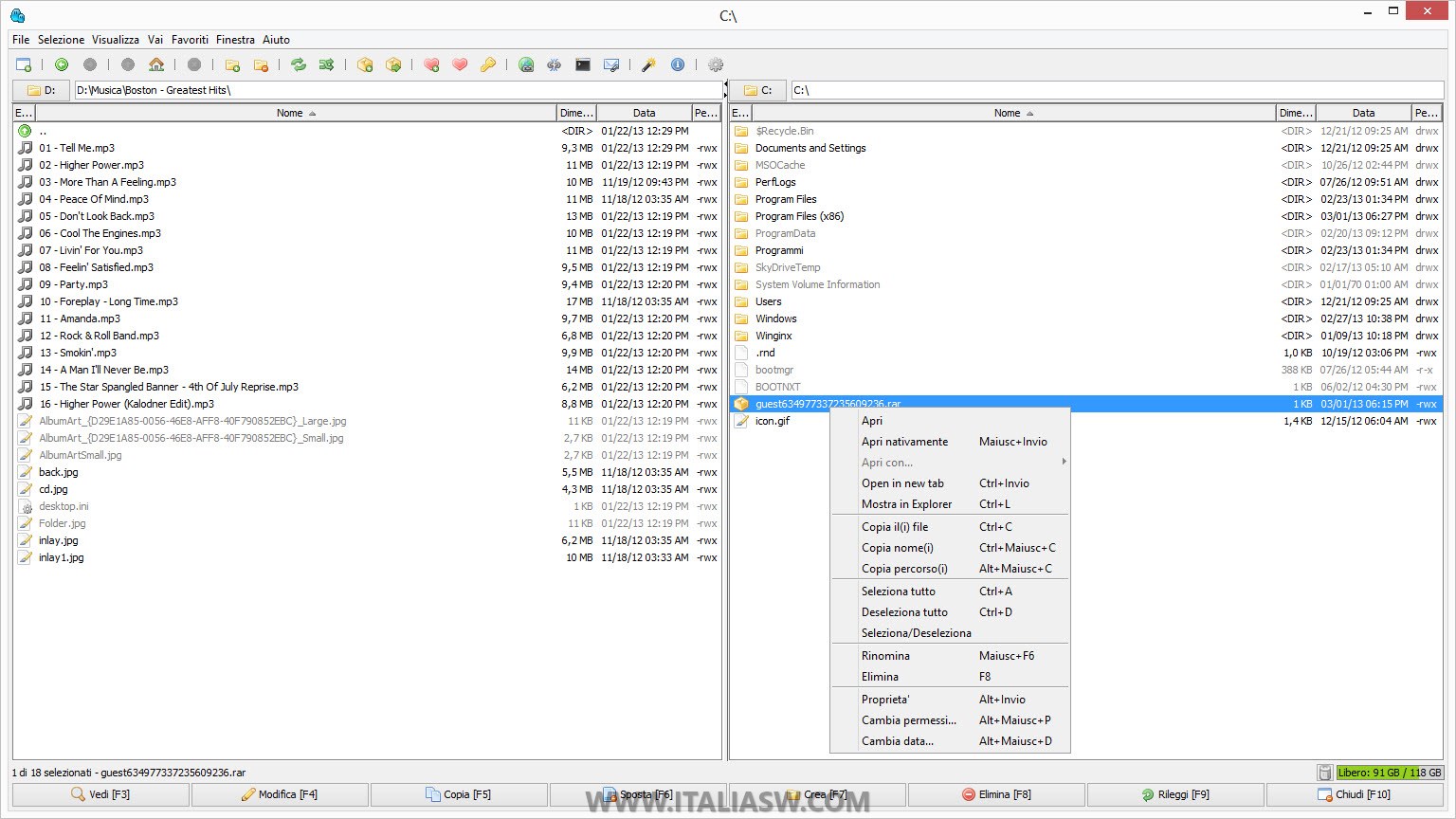Open the Selezione menu
The image size is (1456, 819).
[61, 40]
